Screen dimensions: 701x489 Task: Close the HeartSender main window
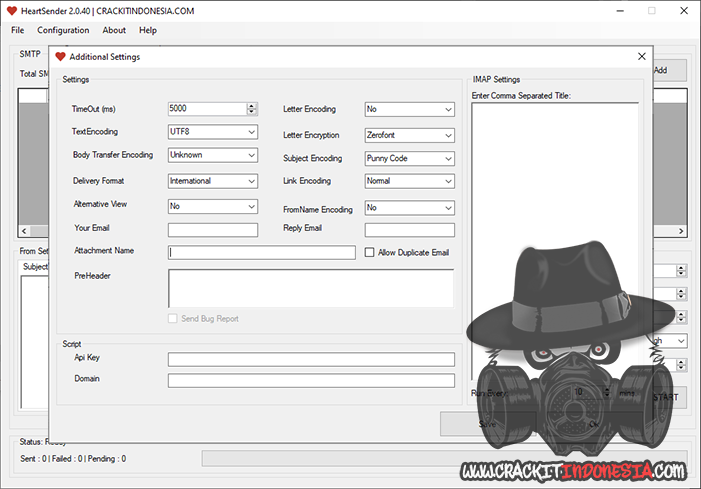point(684,11)
